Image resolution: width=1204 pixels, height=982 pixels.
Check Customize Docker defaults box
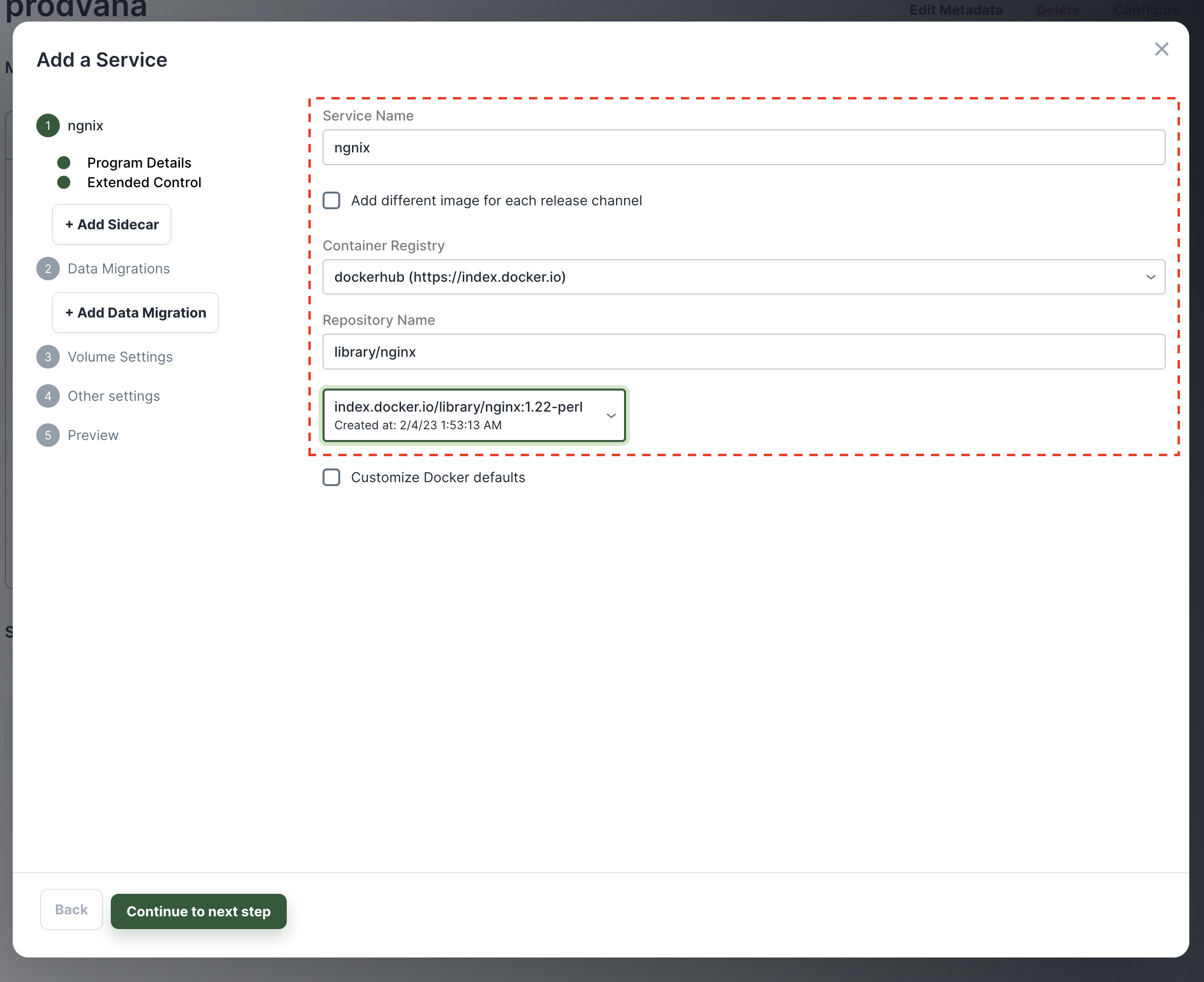[x=331, y=477]
